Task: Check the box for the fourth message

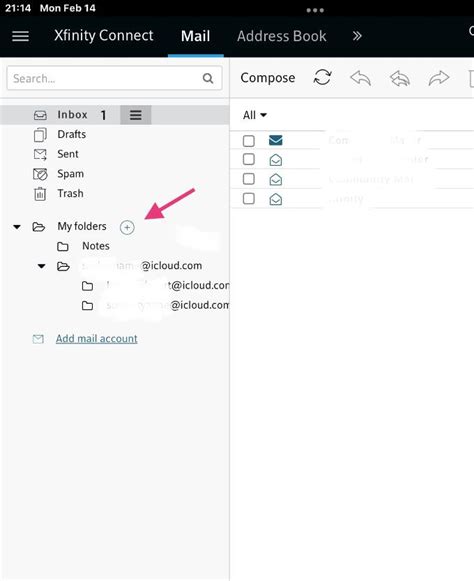Action: click(249, 199)
